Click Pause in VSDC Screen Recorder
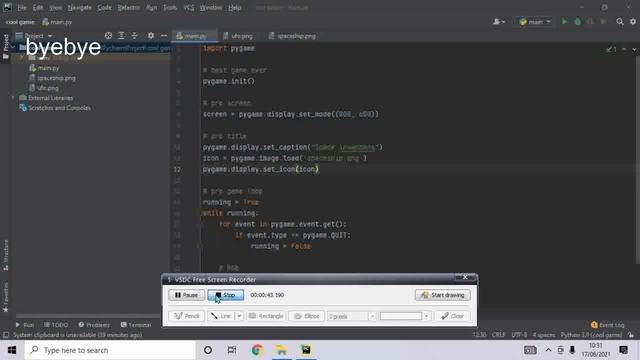 coord(187,295)
